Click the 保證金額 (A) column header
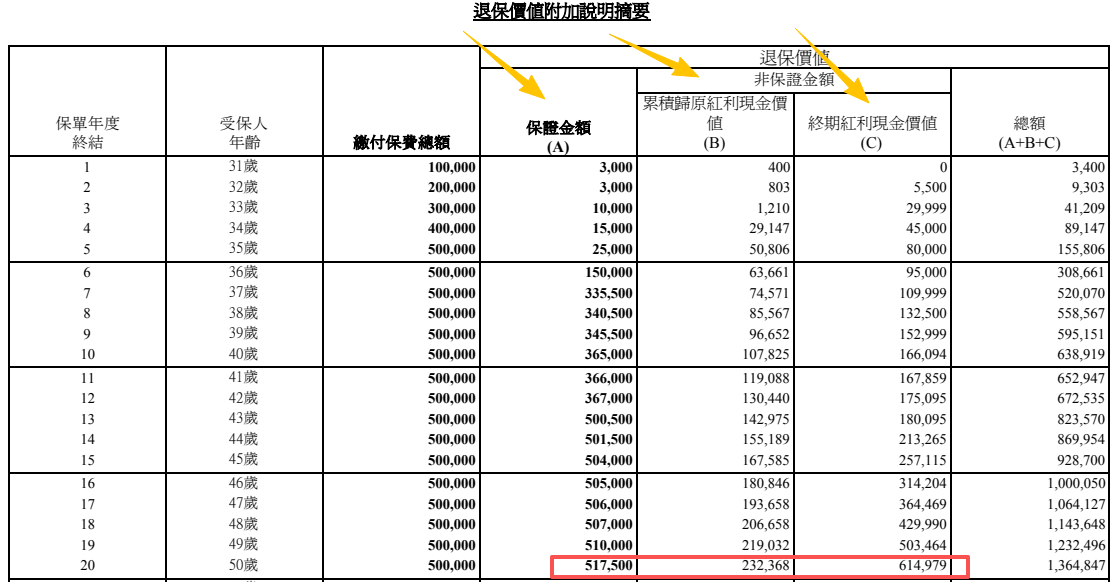The width and height of the screenshot is (1117, 582). click(x=558, y=137)
